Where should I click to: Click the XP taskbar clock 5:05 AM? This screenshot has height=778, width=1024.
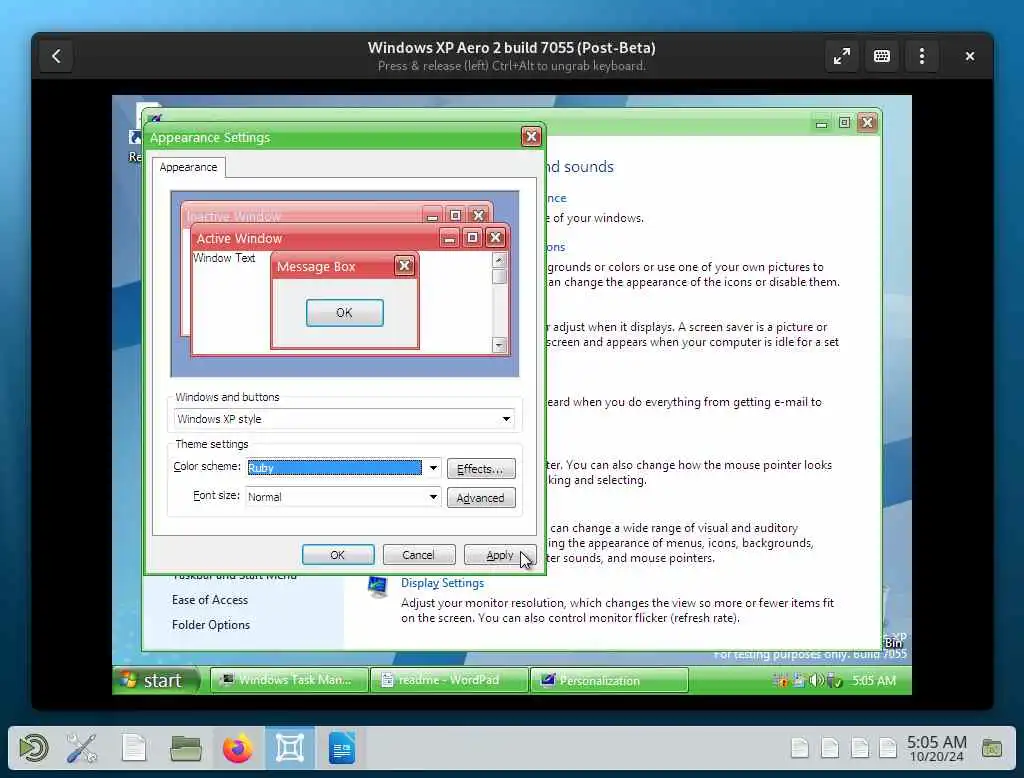873,681
